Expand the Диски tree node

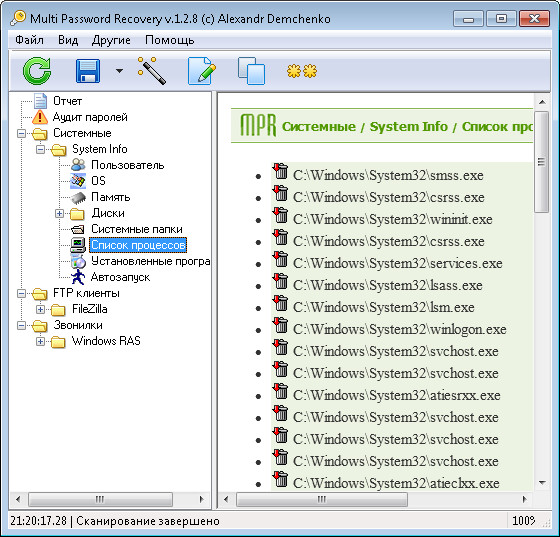click(59, 214)
